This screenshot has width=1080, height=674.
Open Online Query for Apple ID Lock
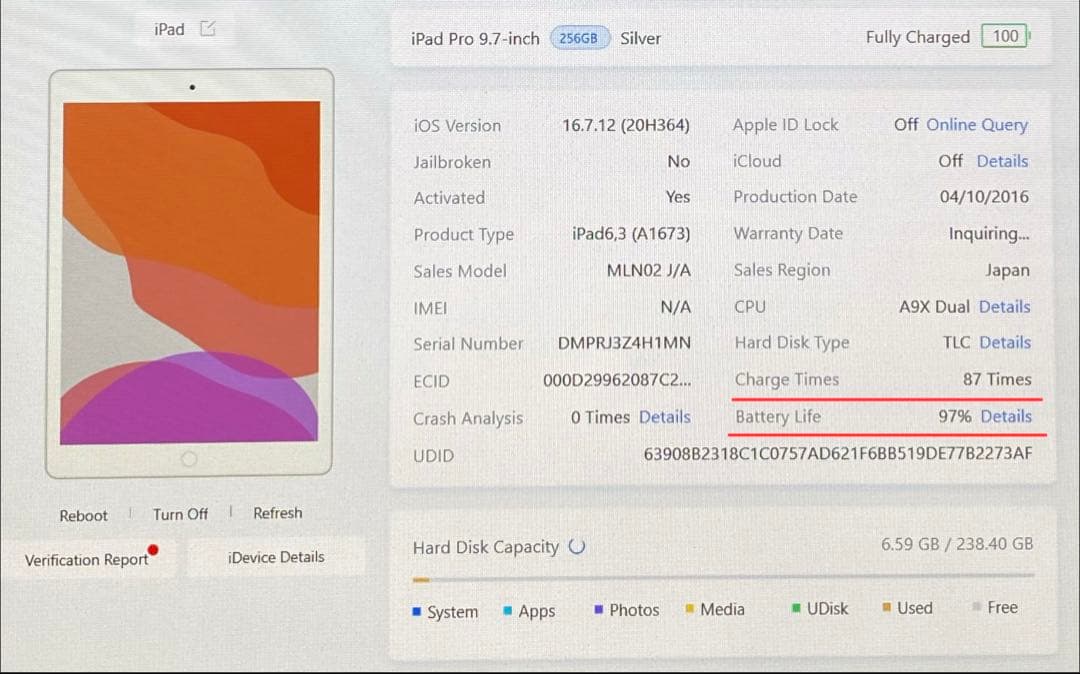[x=977, y=124]
